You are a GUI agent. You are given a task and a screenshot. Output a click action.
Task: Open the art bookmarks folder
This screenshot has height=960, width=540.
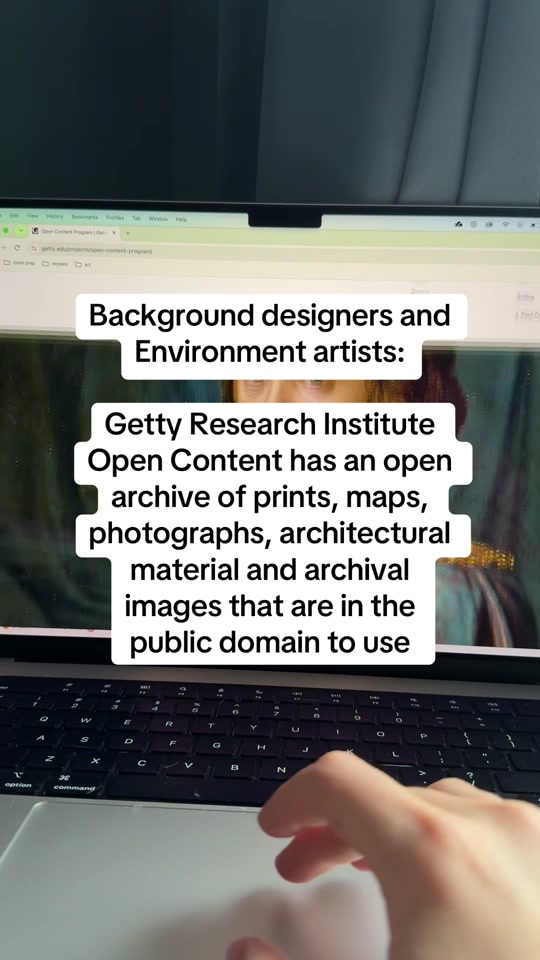click(83, 264)
